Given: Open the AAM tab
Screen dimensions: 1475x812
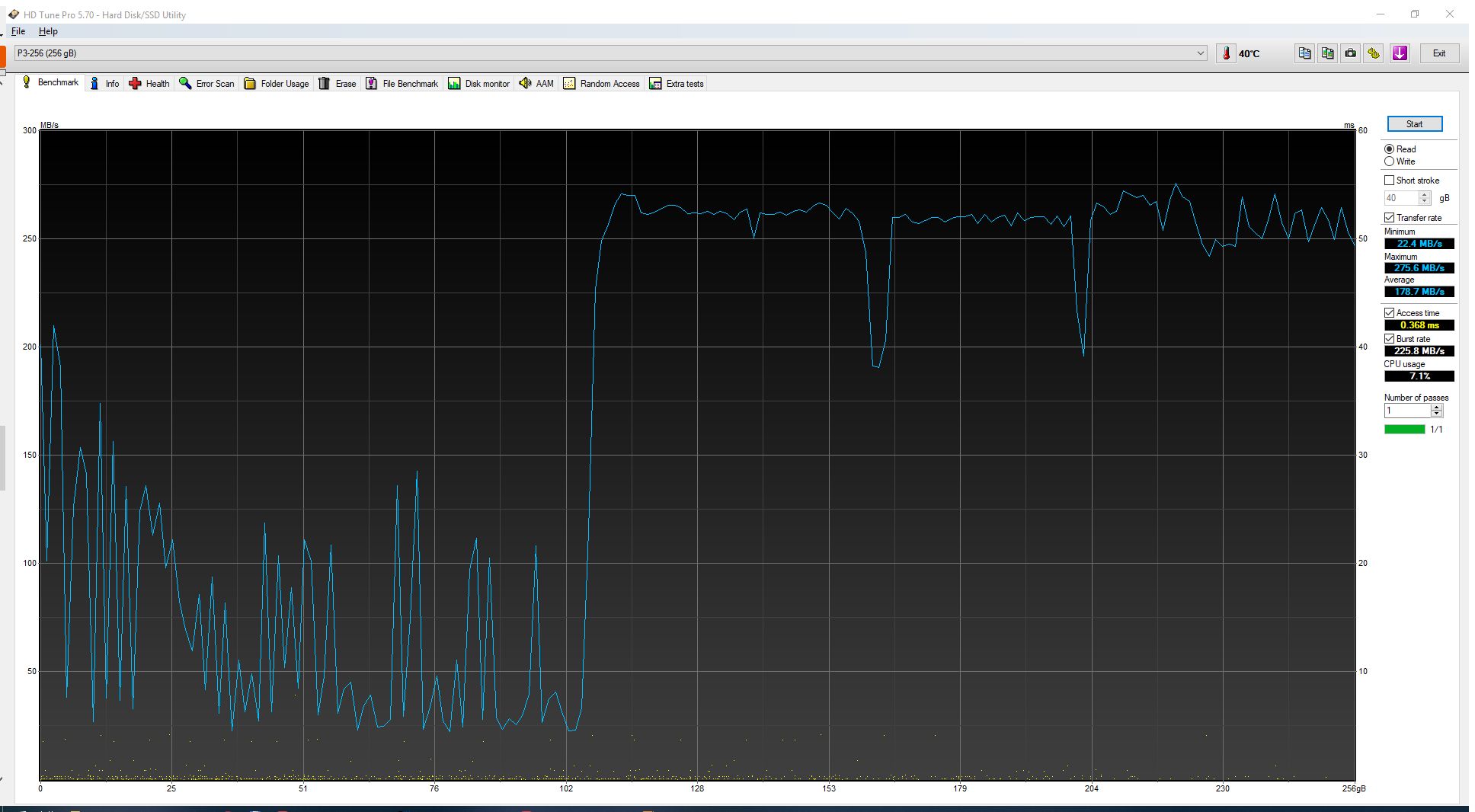Looking at the screenshot, I should pos(536,84).
